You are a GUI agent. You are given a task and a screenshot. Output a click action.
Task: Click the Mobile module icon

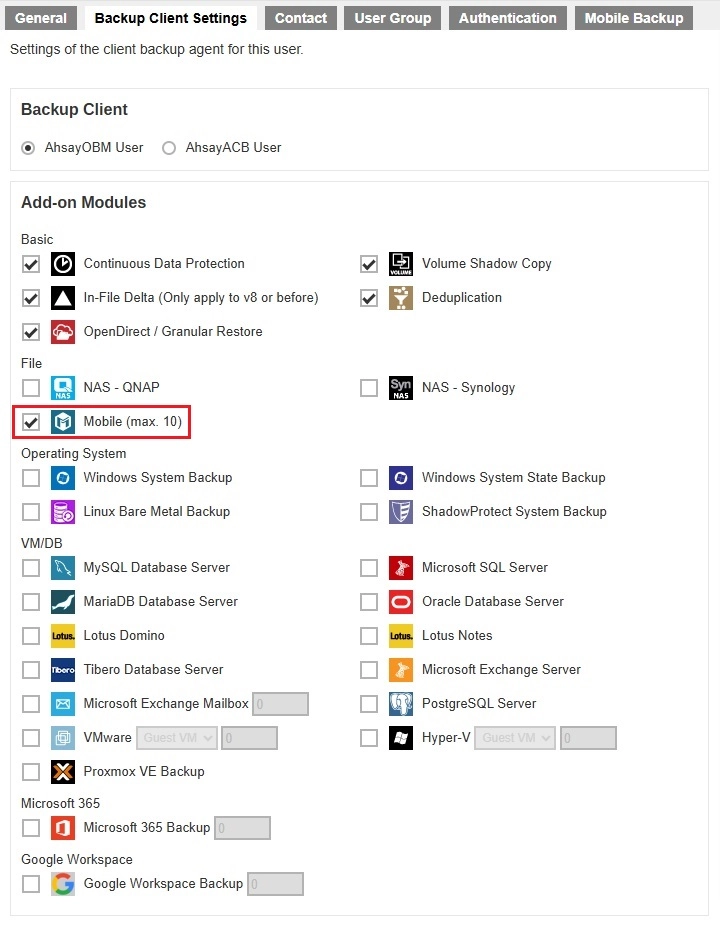(x=62, y=422)
